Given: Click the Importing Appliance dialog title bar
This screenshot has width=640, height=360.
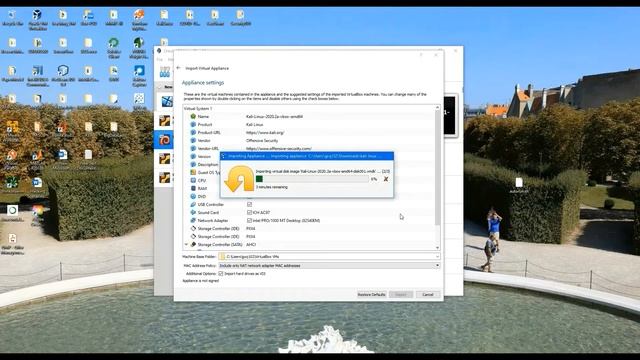Looking at the screenshot, I should [x=307, y=156].
